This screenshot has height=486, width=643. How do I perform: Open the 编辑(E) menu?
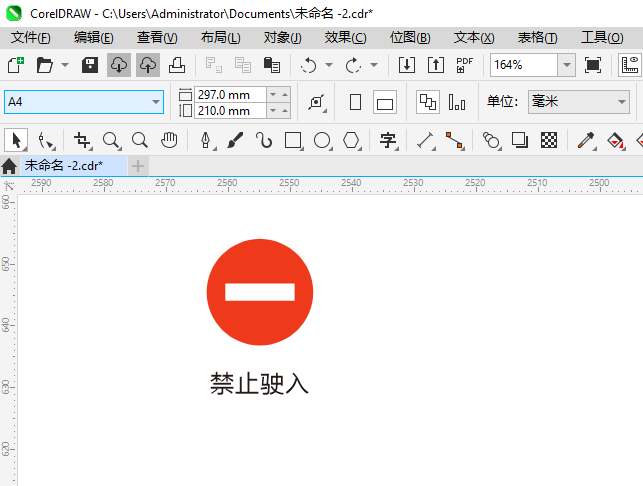(93, 38)
